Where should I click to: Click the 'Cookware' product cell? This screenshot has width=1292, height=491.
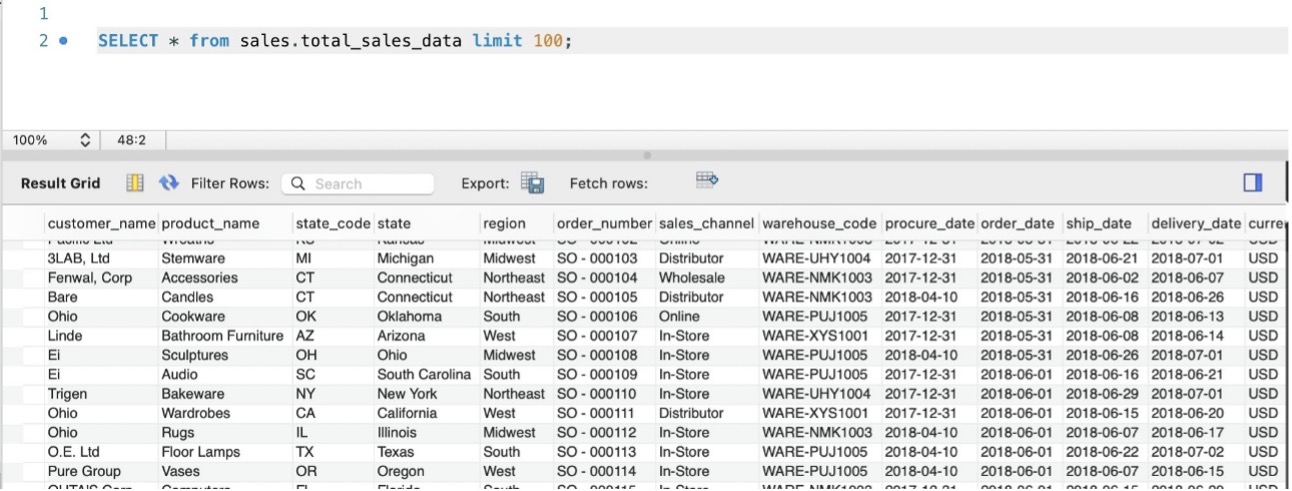192,316
